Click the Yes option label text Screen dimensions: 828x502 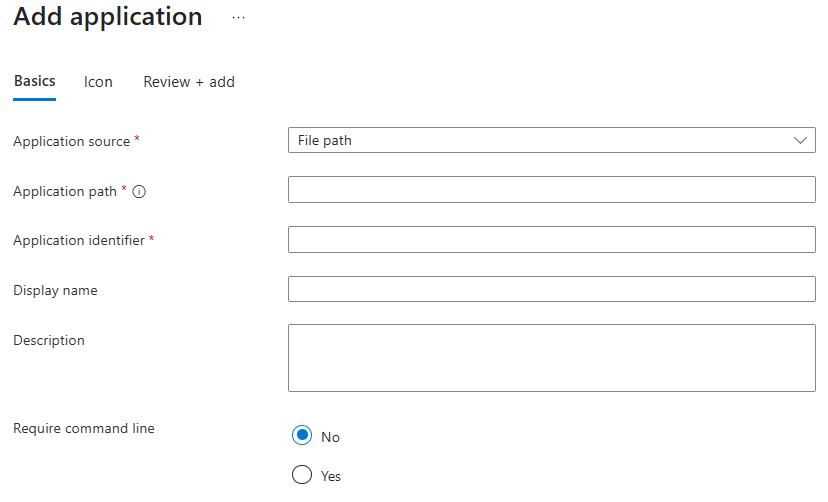coord(331,476)
